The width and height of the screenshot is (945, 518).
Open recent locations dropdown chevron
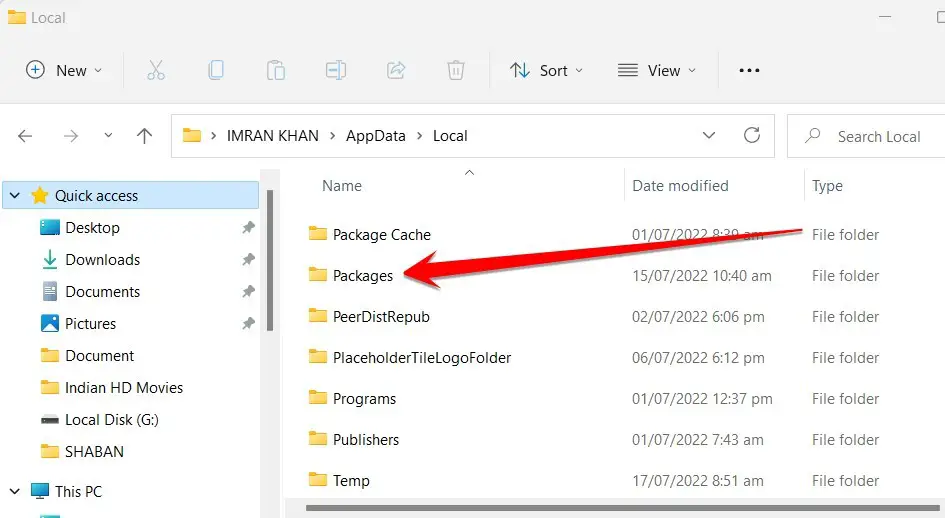[x=108, y=136]
